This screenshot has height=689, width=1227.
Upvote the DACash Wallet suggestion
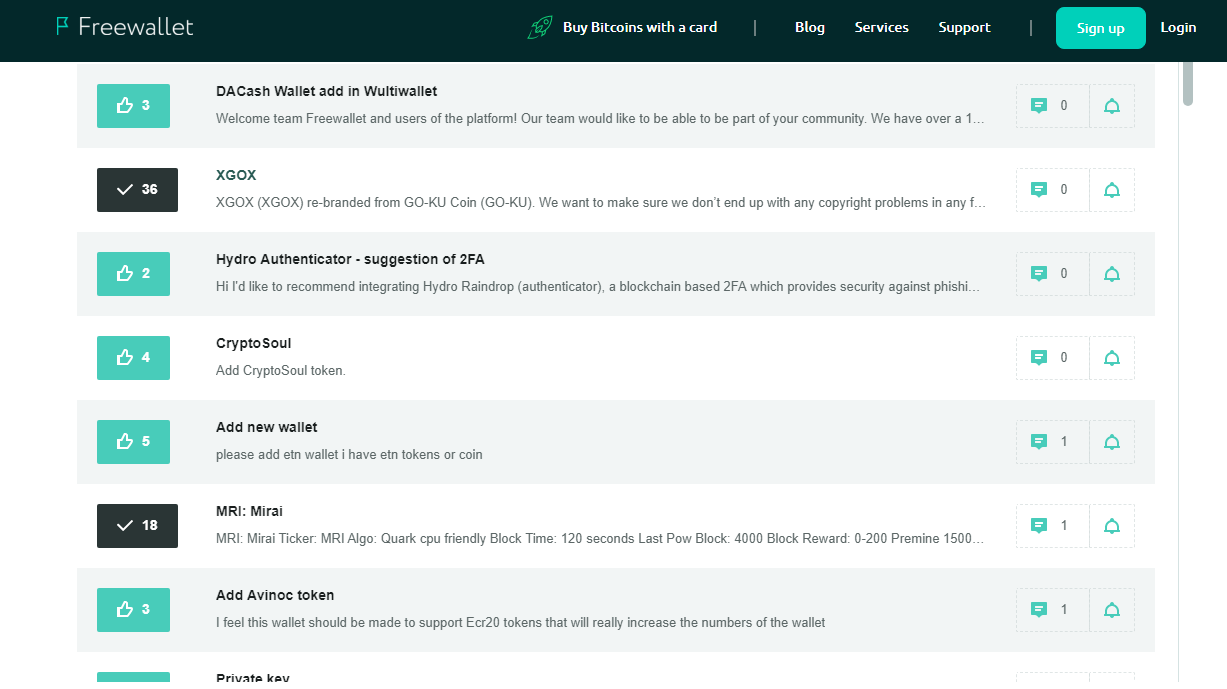click(133, 106)
